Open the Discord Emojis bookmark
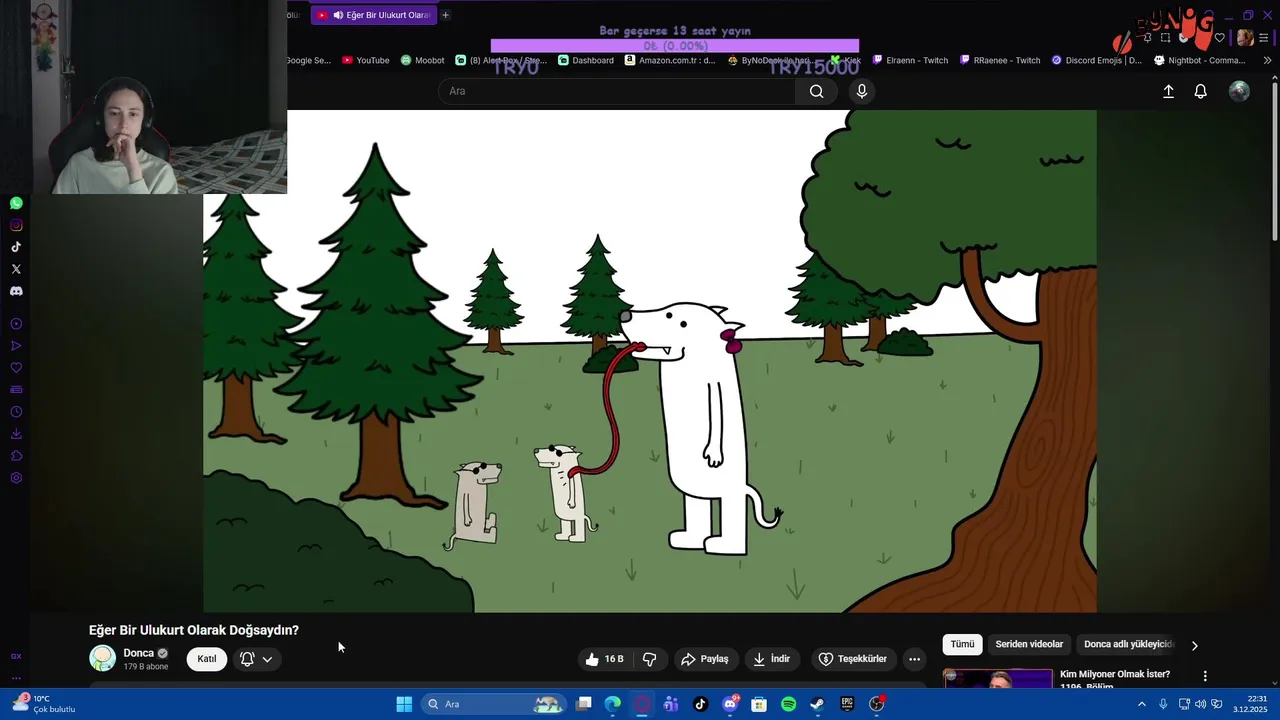1280x720 pixels. pyautogui.click(x=1096, y=60)
